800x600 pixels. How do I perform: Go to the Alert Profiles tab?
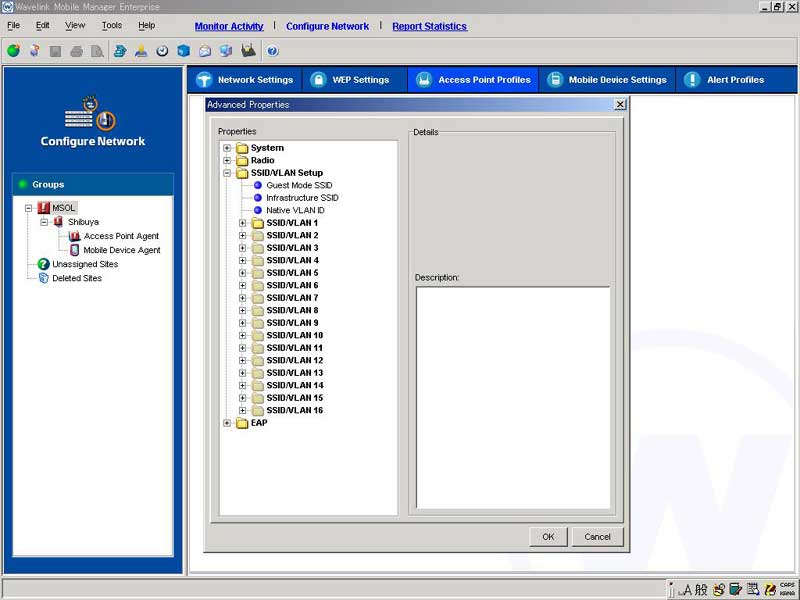click(x=735, y=80)
